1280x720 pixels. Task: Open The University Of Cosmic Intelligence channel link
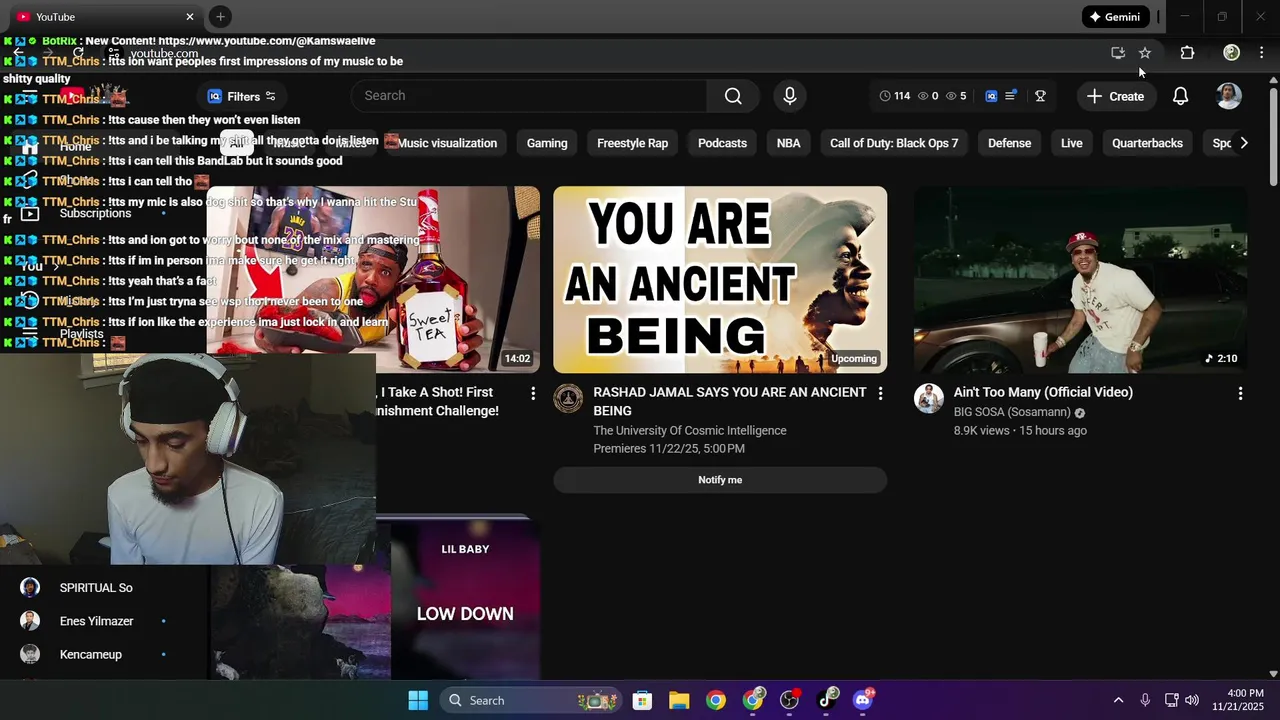pos(690,431)
